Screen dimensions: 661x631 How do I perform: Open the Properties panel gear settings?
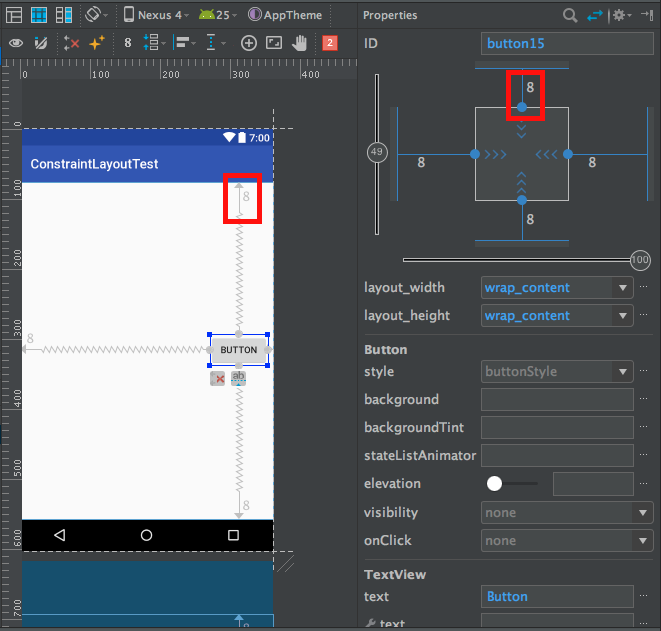pos(621,16)
